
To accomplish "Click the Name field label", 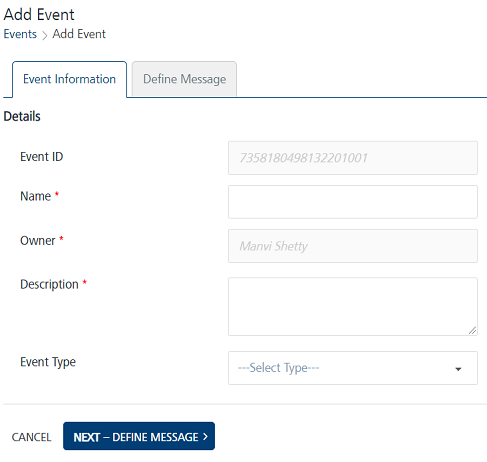I will coord(36,196).
